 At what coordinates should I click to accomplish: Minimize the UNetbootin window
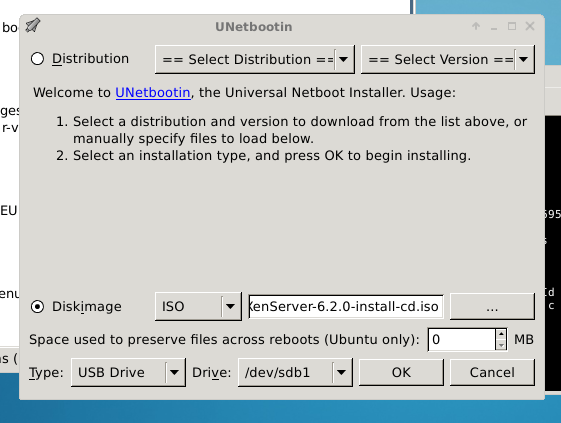coord(494,27)
